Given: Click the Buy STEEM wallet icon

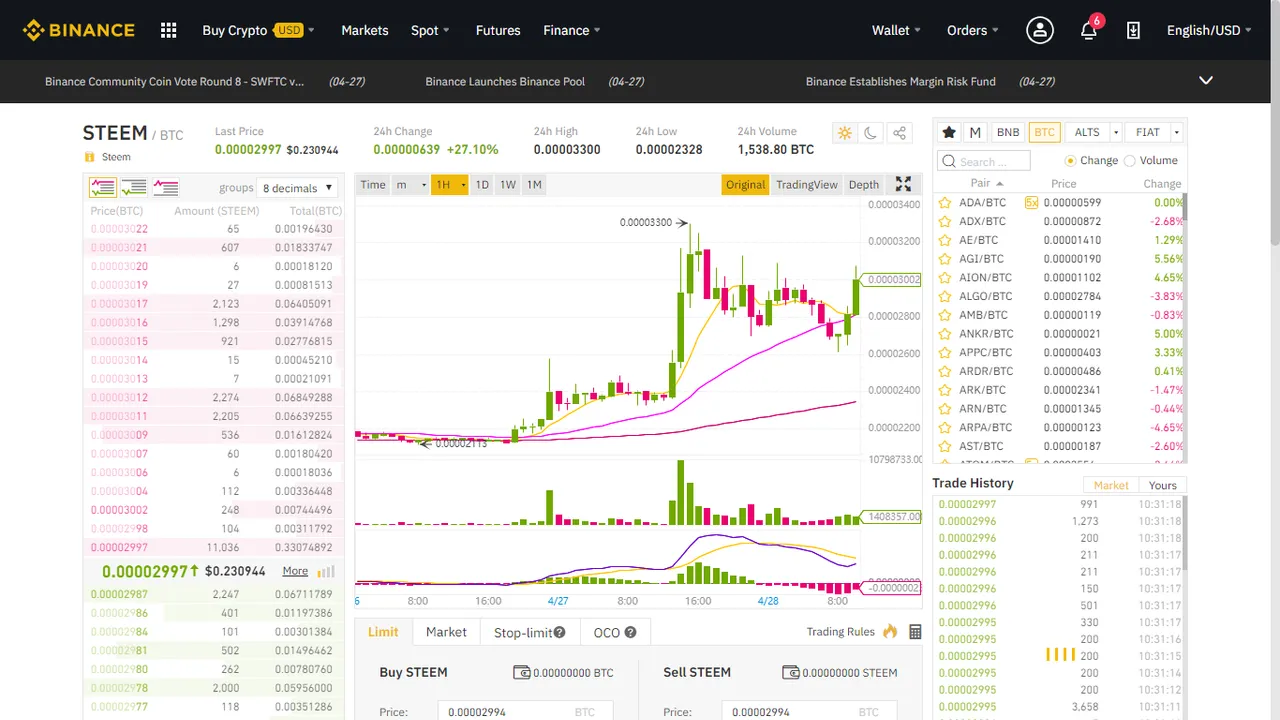Looking at the screenshot, I should (x=522, y=673).
